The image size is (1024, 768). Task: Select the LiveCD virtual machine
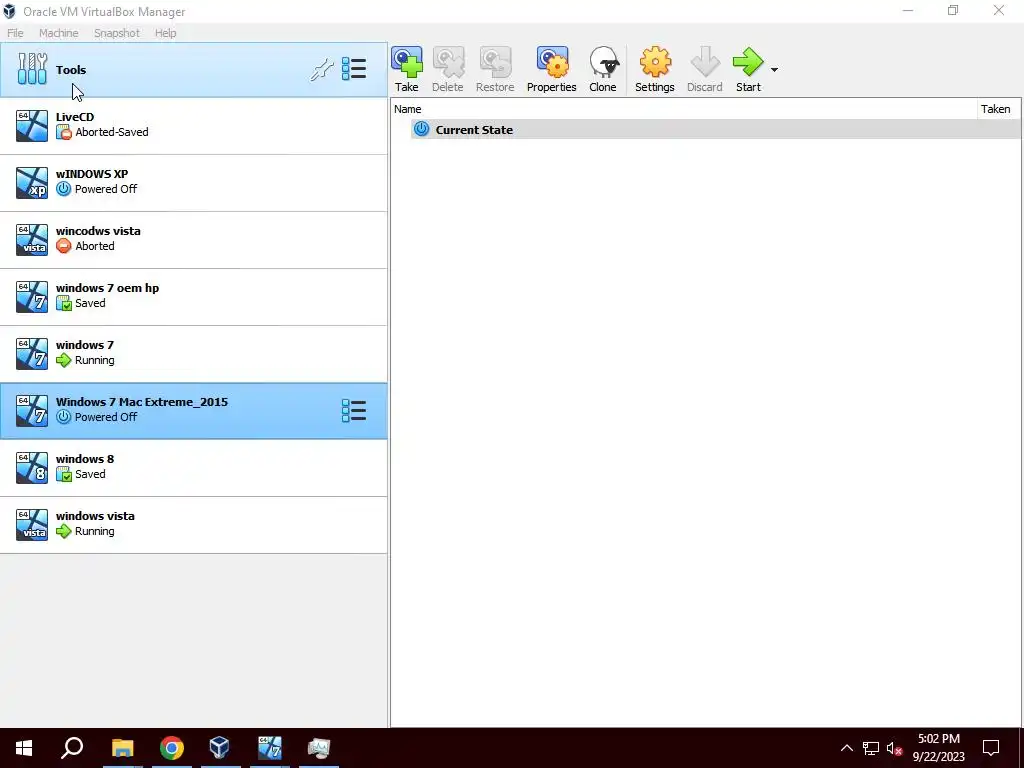click(193, 126)
